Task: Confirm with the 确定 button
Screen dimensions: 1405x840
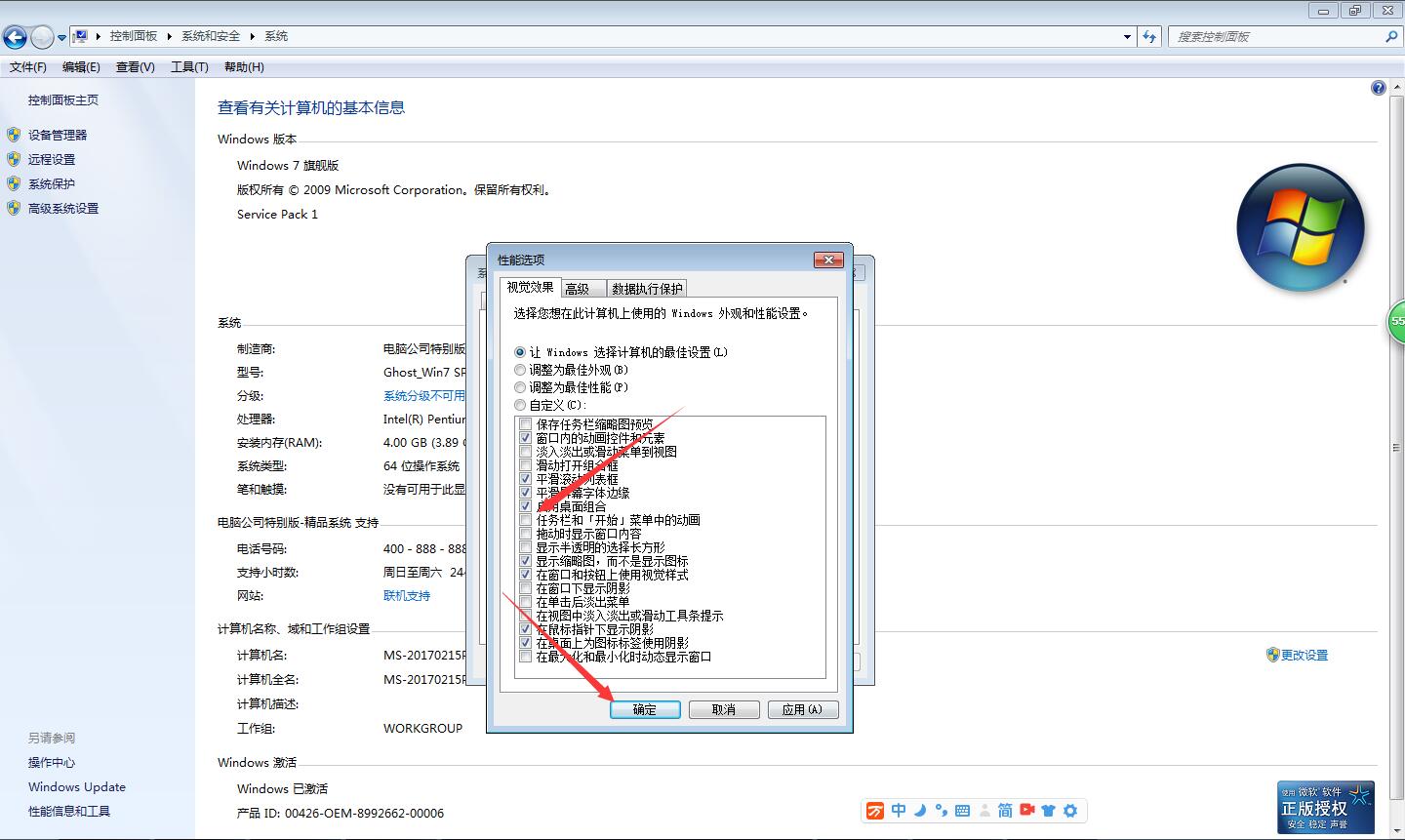Action: (x=645, y=709)
